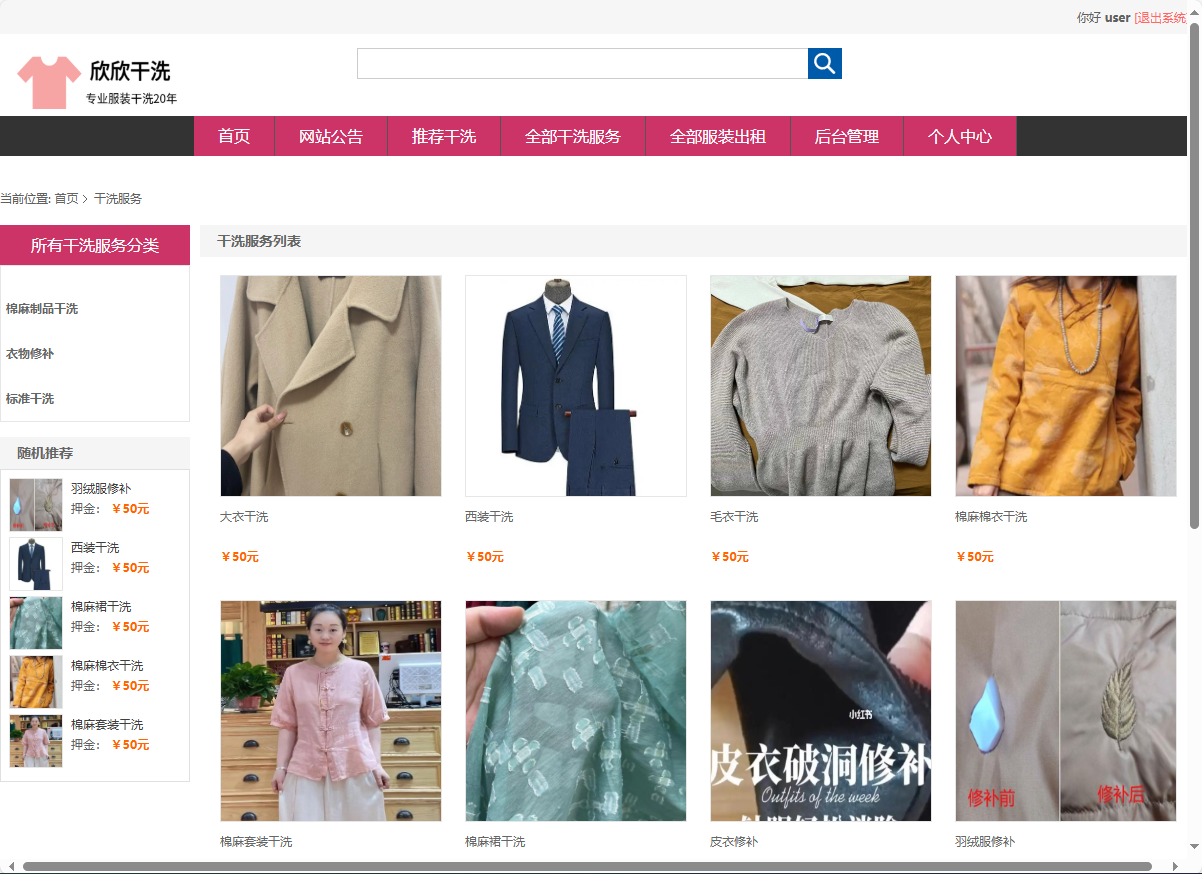Open the 后台管理 admin section
Viewport: 1202px width, 874px height.
846,135
